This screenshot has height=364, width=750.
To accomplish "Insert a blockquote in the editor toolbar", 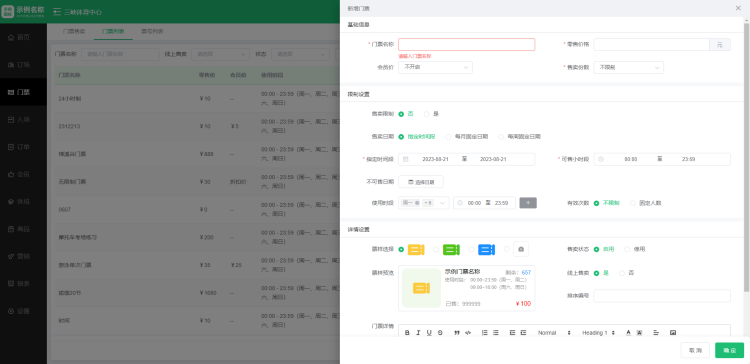I will pyautogui.click(x=457, y=332).
